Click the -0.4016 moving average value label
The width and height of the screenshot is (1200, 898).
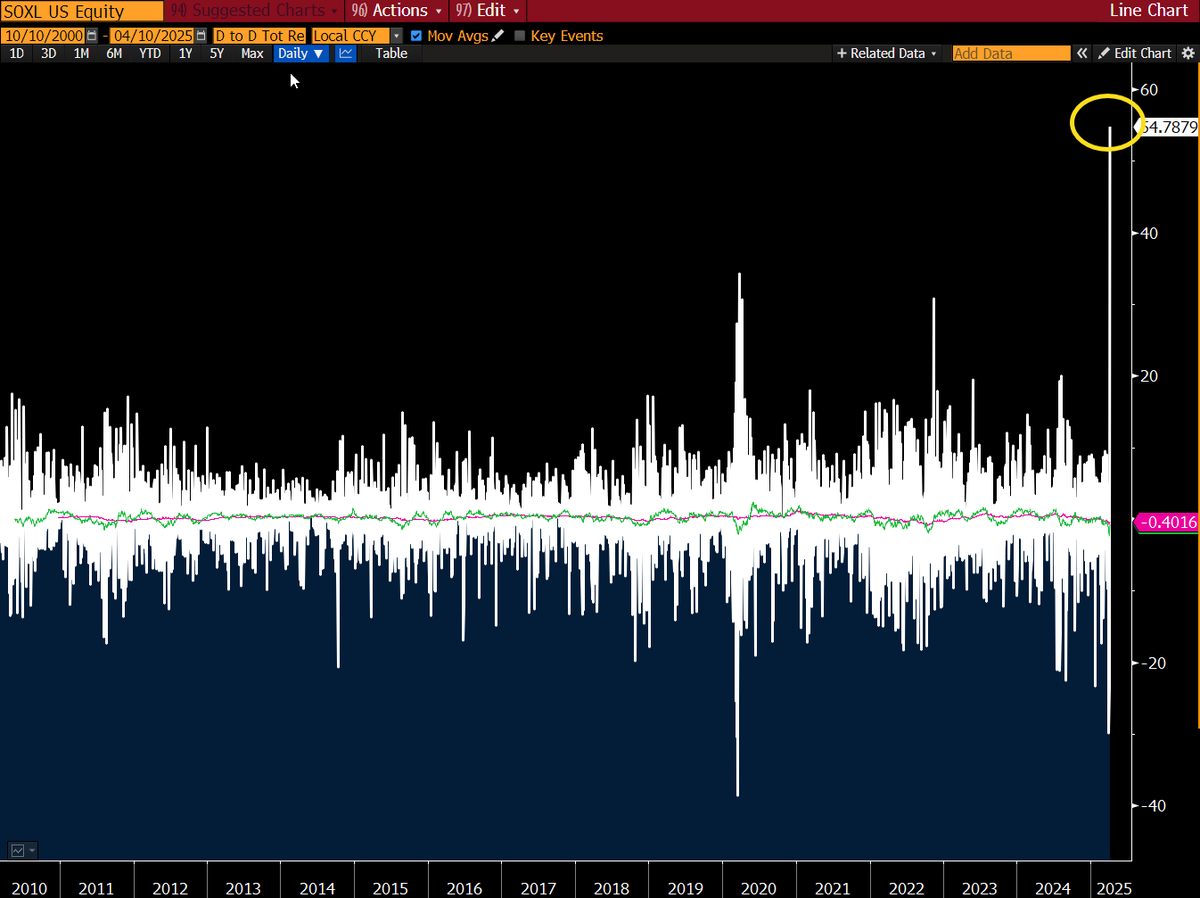point(1168,521)
